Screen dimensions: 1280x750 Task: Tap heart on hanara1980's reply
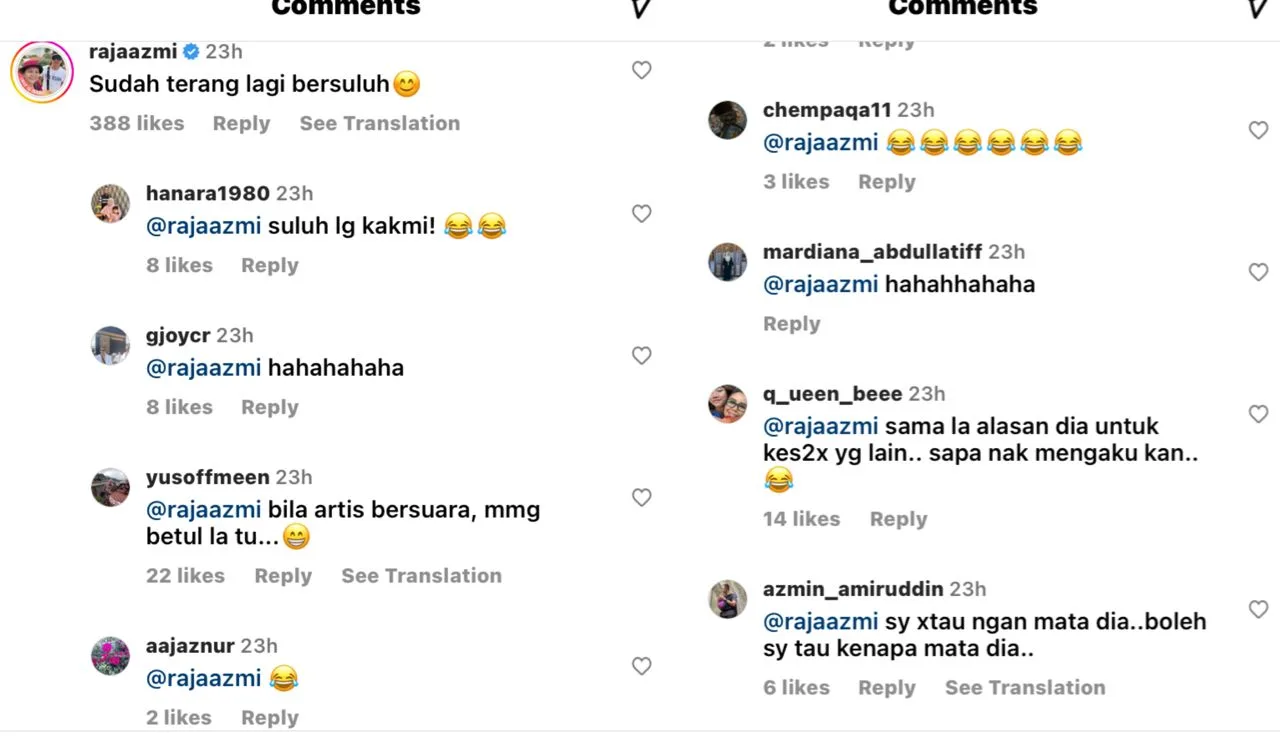click(x=642, y=213)
